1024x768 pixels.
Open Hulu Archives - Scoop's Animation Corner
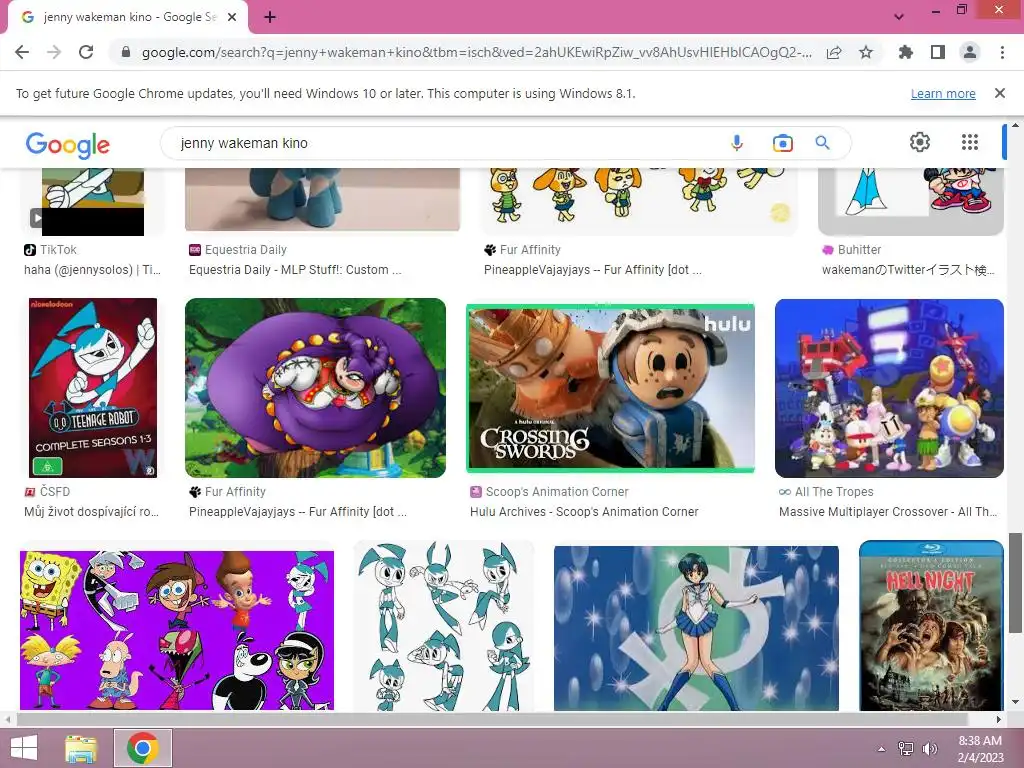pos(584,512)
